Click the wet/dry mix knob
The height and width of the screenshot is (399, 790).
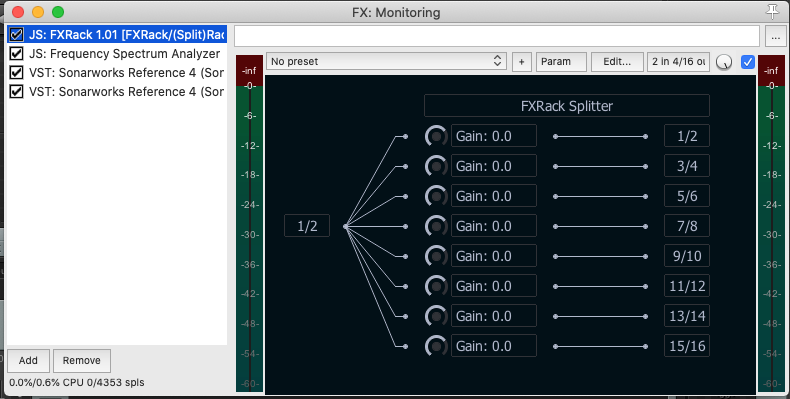[724, 62]
